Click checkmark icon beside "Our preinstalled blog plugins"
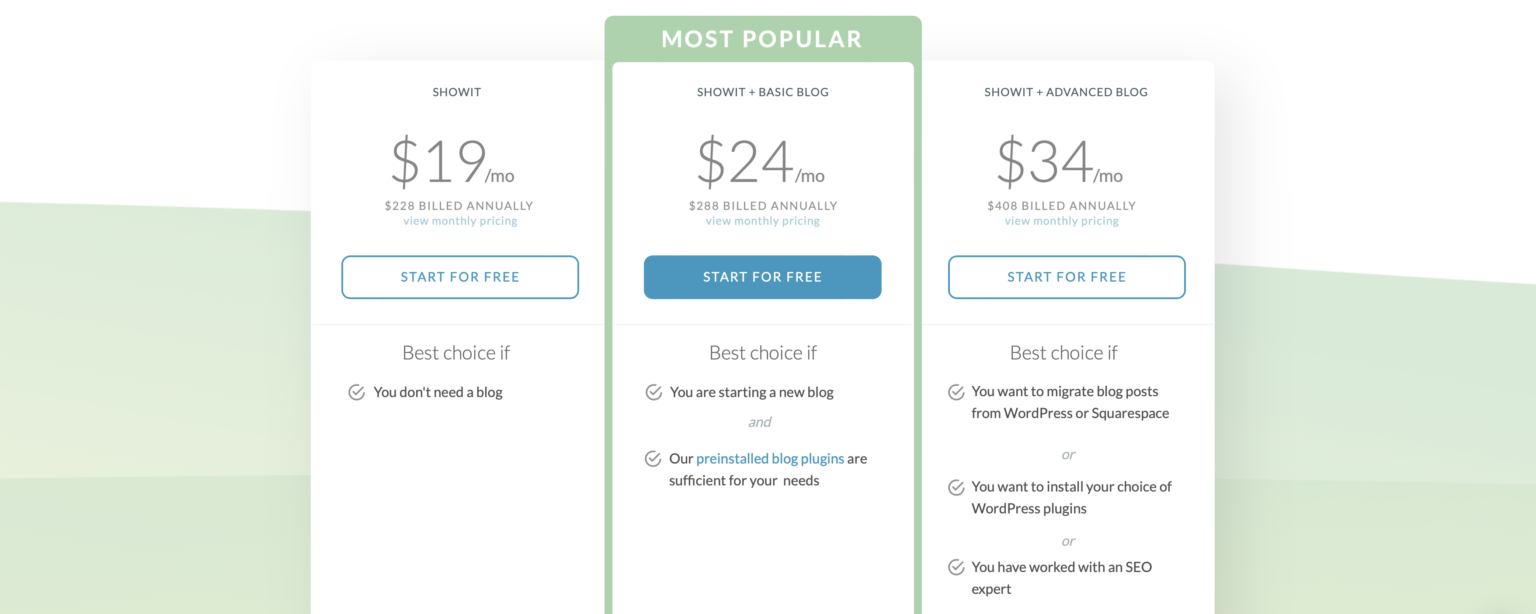 point(653,459)
